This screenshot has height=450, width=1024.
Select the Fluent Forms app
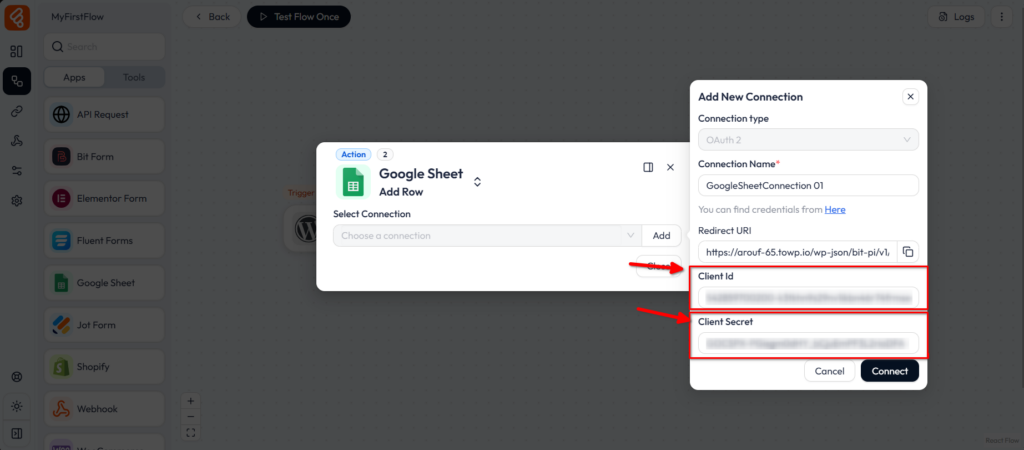[104, 241]
